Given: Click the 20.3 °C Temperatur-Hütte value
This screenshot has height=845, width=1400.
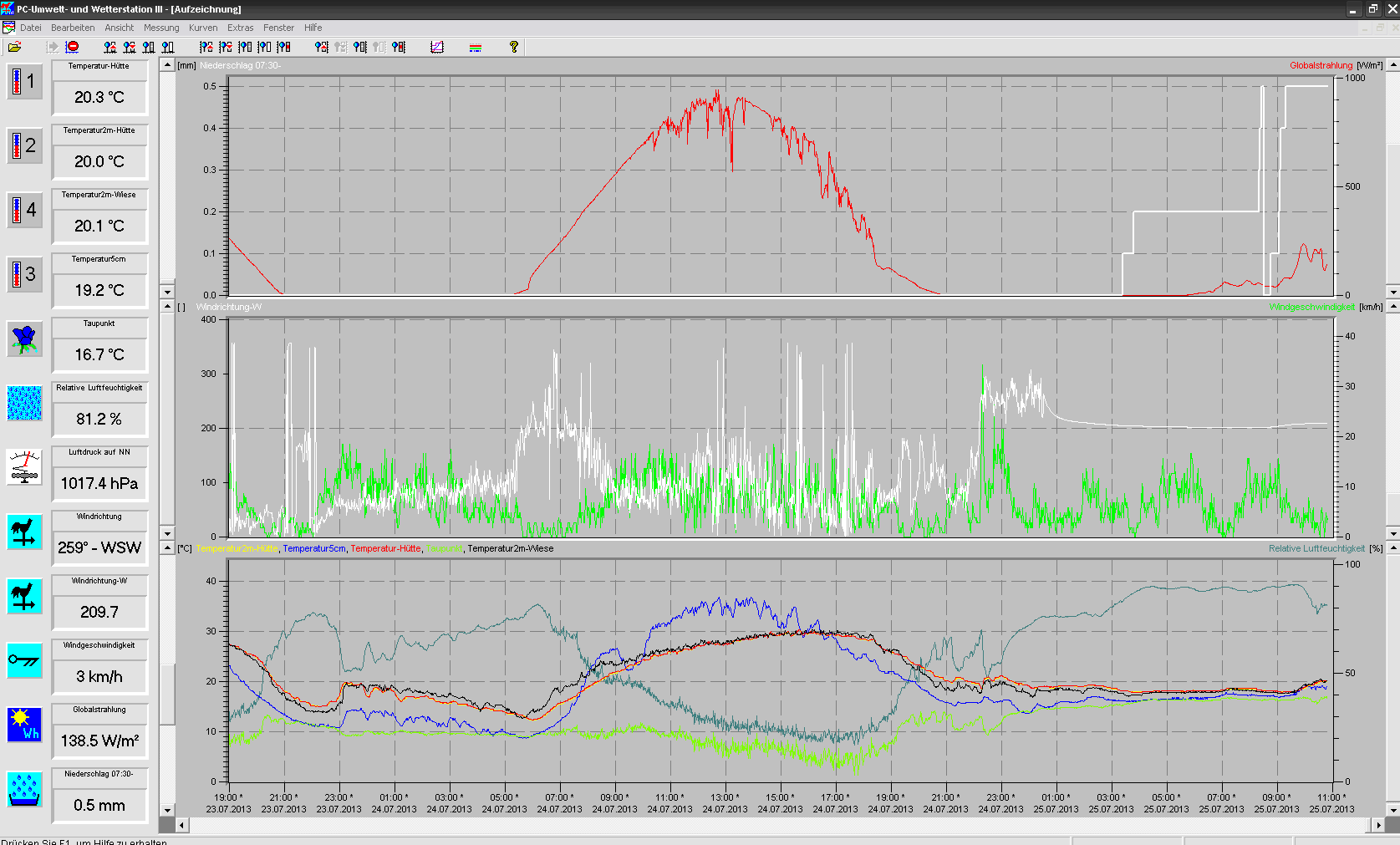Looking at the screenshot, I should pos(99,98).
